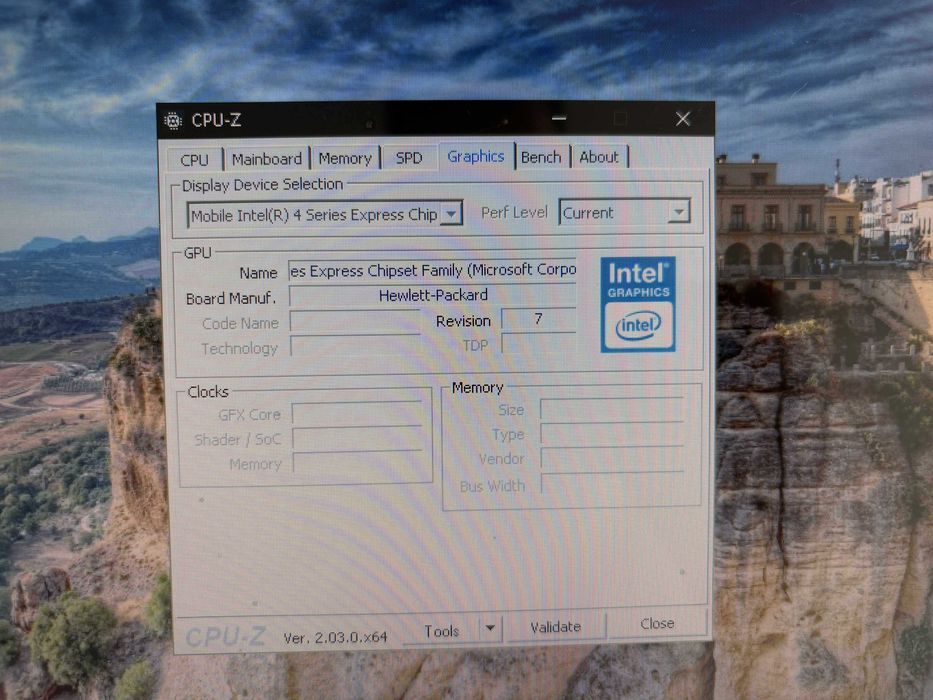Minimize the CPU-Z window

point(558,118)
